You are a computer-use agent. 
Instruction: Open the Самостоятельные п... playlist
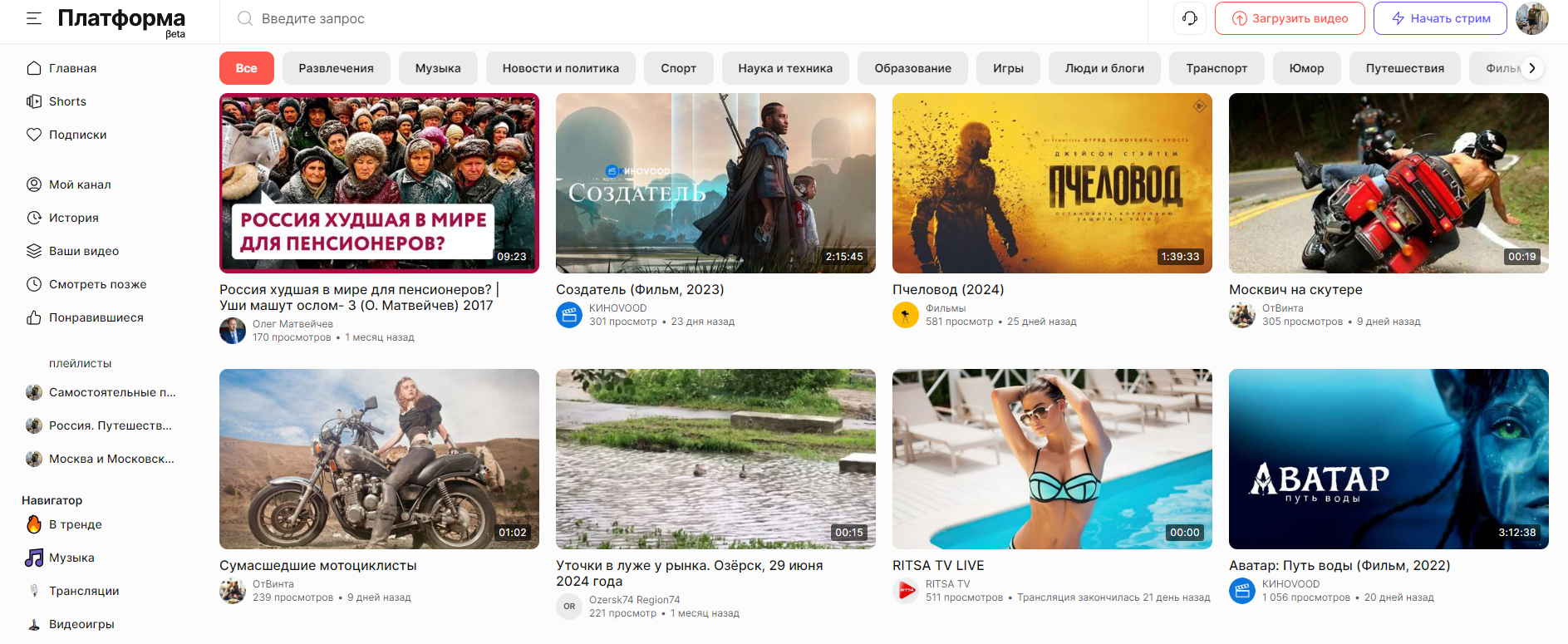pyautogui.click(x=101, y=392)
